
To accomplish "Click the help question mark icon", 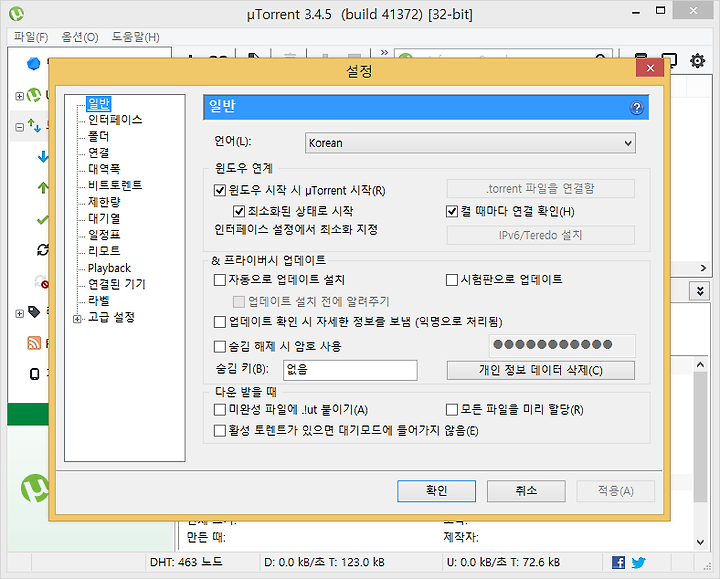I will click(636, 108).
